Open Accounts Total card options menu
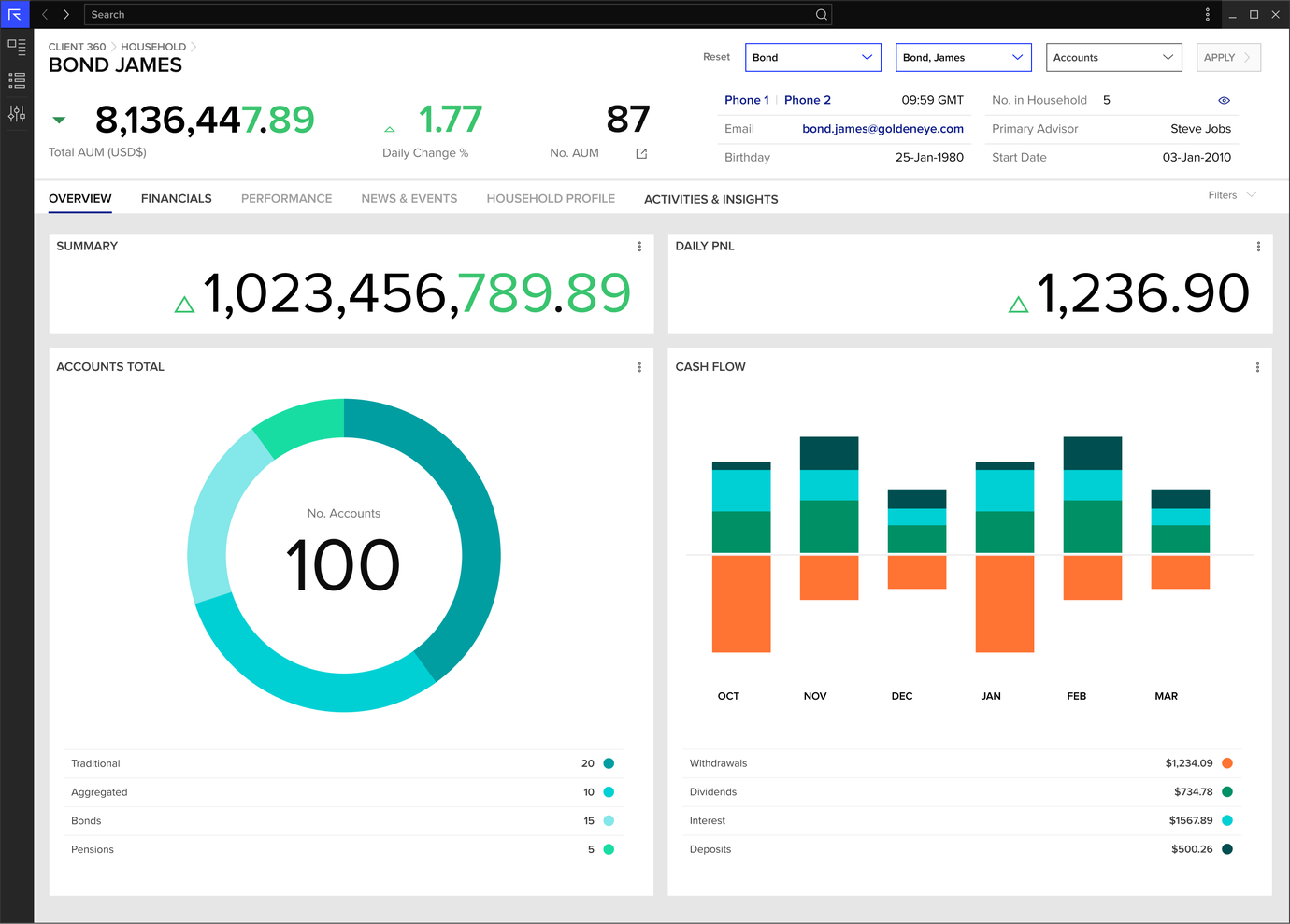Viewport: 1290px width, 924px height. [639, 367]
